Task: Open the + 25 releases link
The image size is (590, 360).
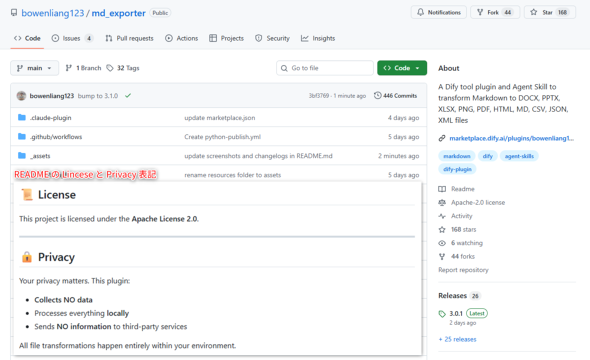Action: pyautogui.click(x=458, y=339)
